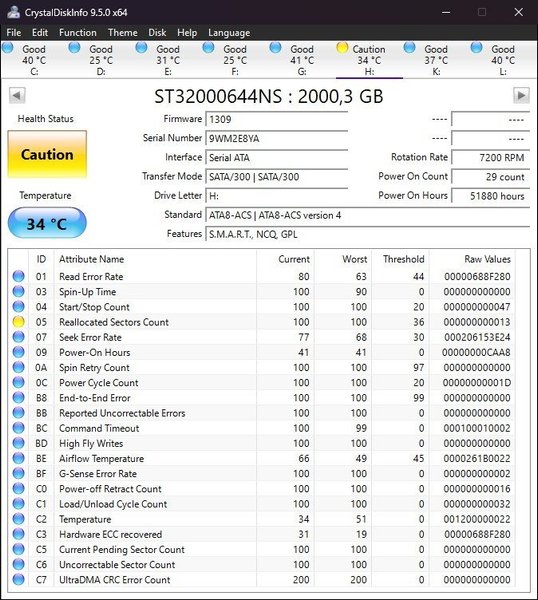Click the blue orb beside UltraDMA CRC Error Count
The image size is (538, 600).
(18, 579)
